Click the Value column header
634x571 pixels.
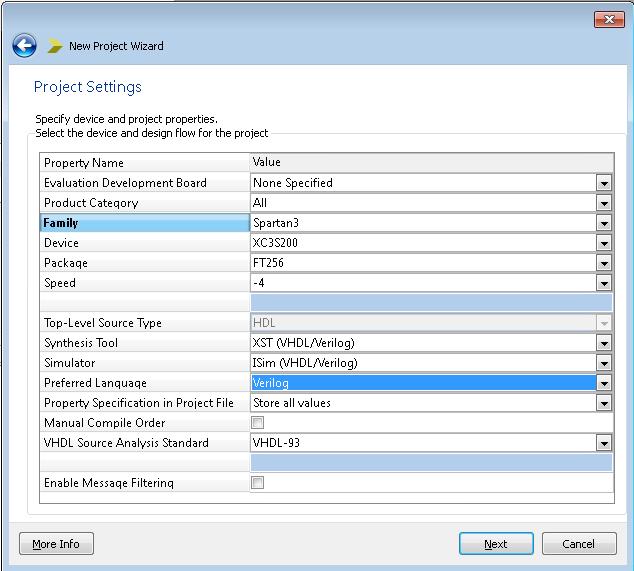(x=266, y=162)
